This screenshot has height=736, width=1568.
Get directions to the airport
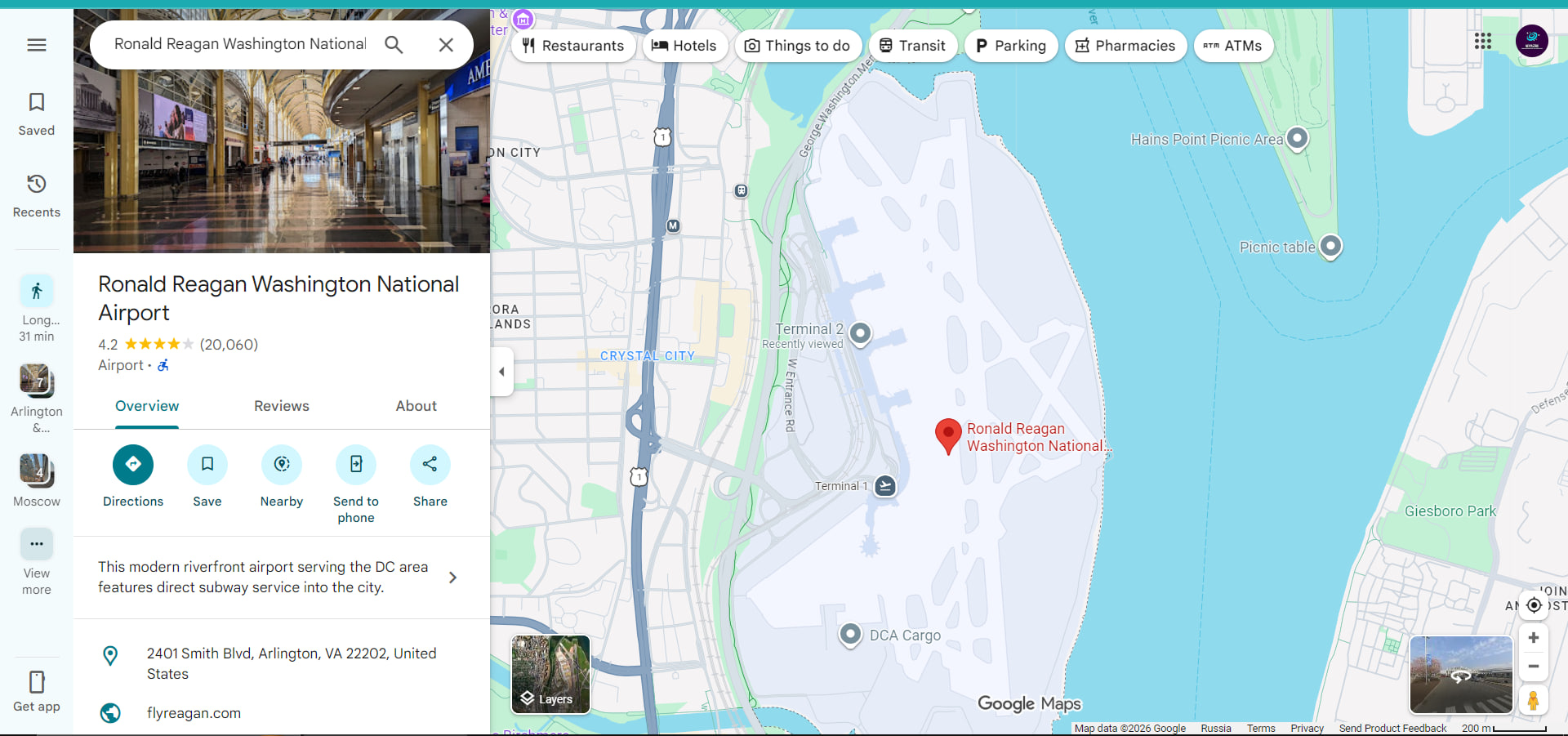tap(132, 464)
